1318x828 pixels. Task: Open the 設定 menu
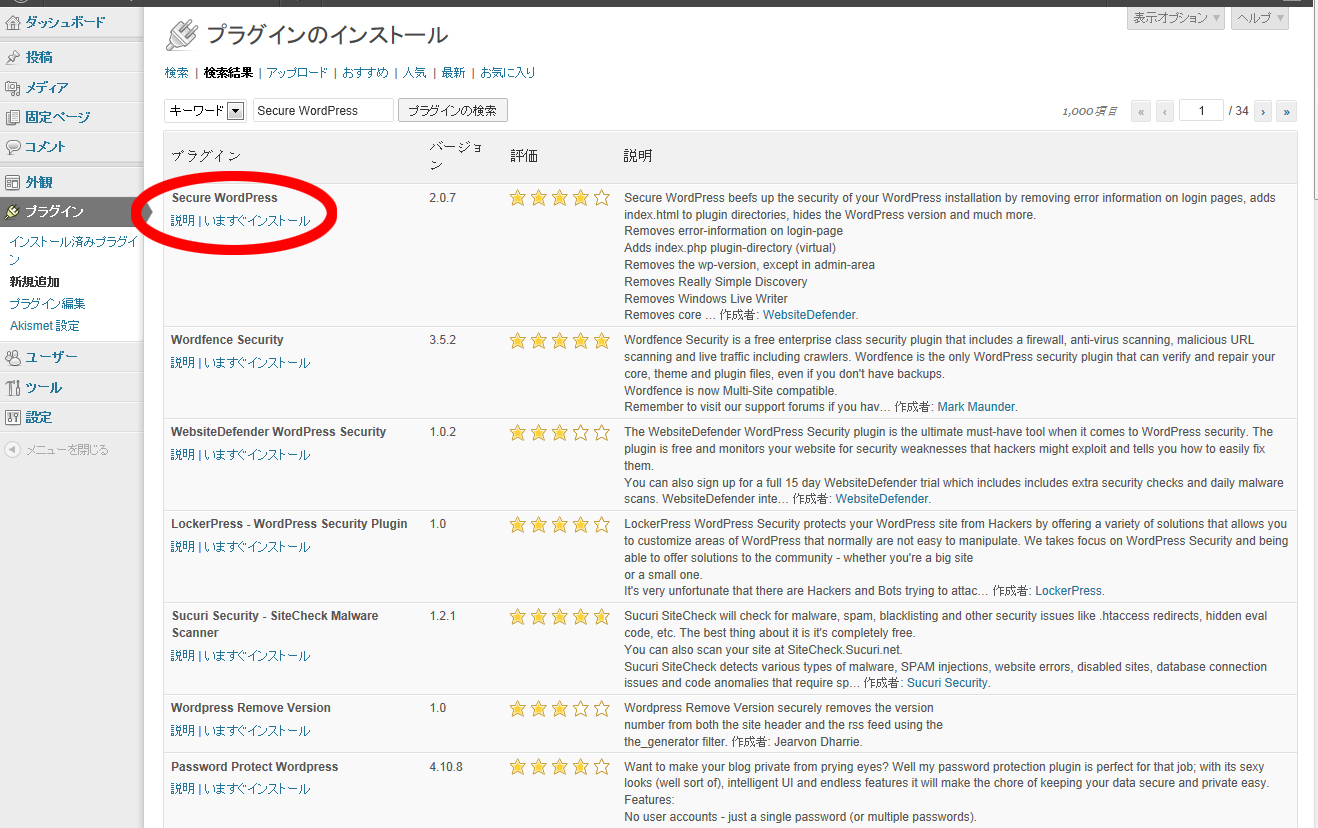39,418
